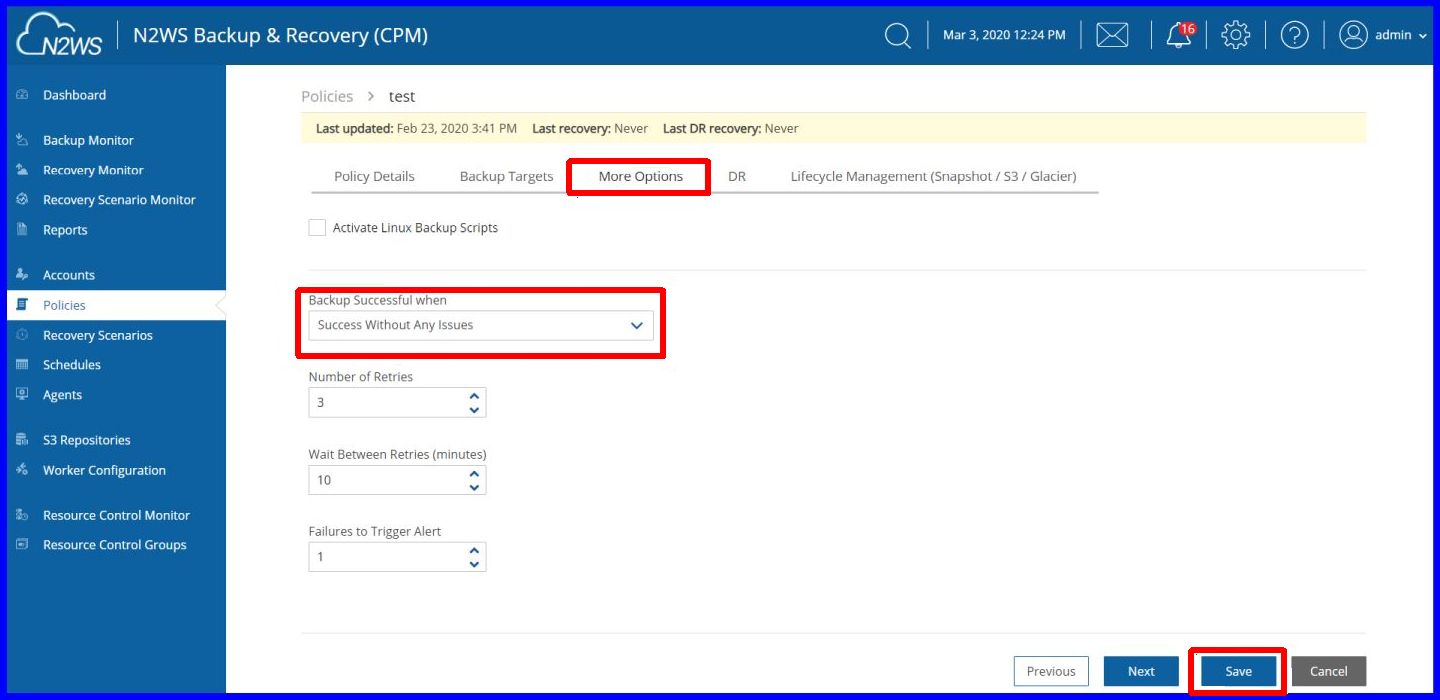Select the More Options tab
1440x700 pixels.
coord(641,176)
